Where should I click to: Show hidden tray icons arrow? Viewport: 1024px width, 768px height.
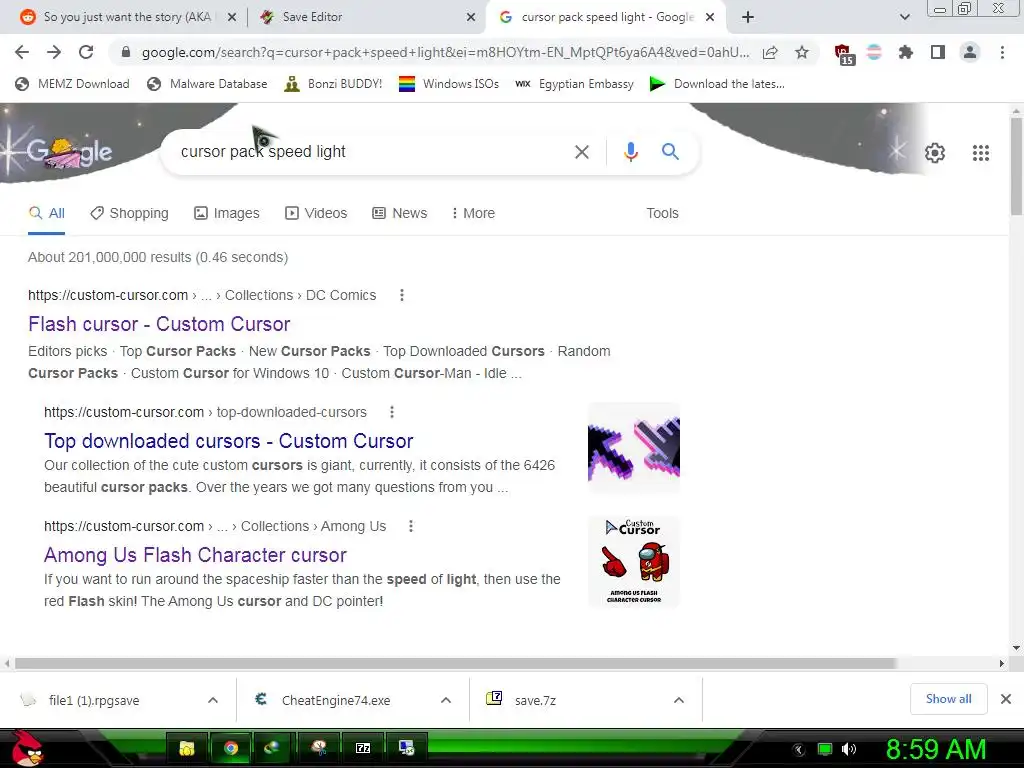(x=799, y=749)
